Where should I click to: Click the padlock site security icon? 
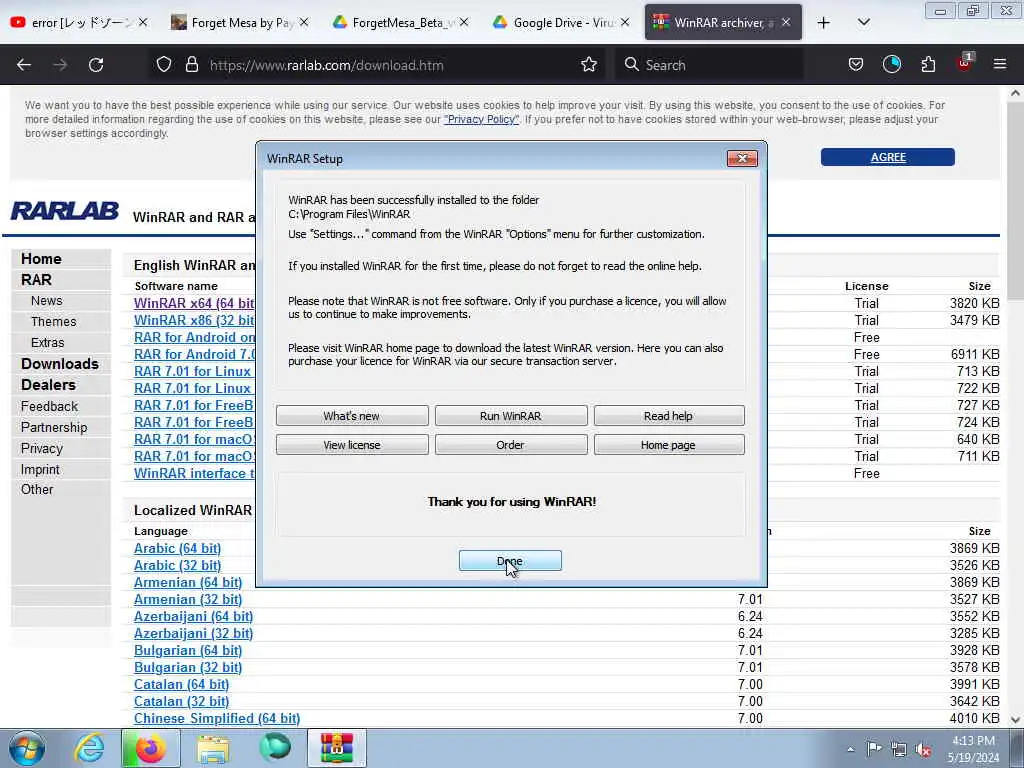point(191,65)
